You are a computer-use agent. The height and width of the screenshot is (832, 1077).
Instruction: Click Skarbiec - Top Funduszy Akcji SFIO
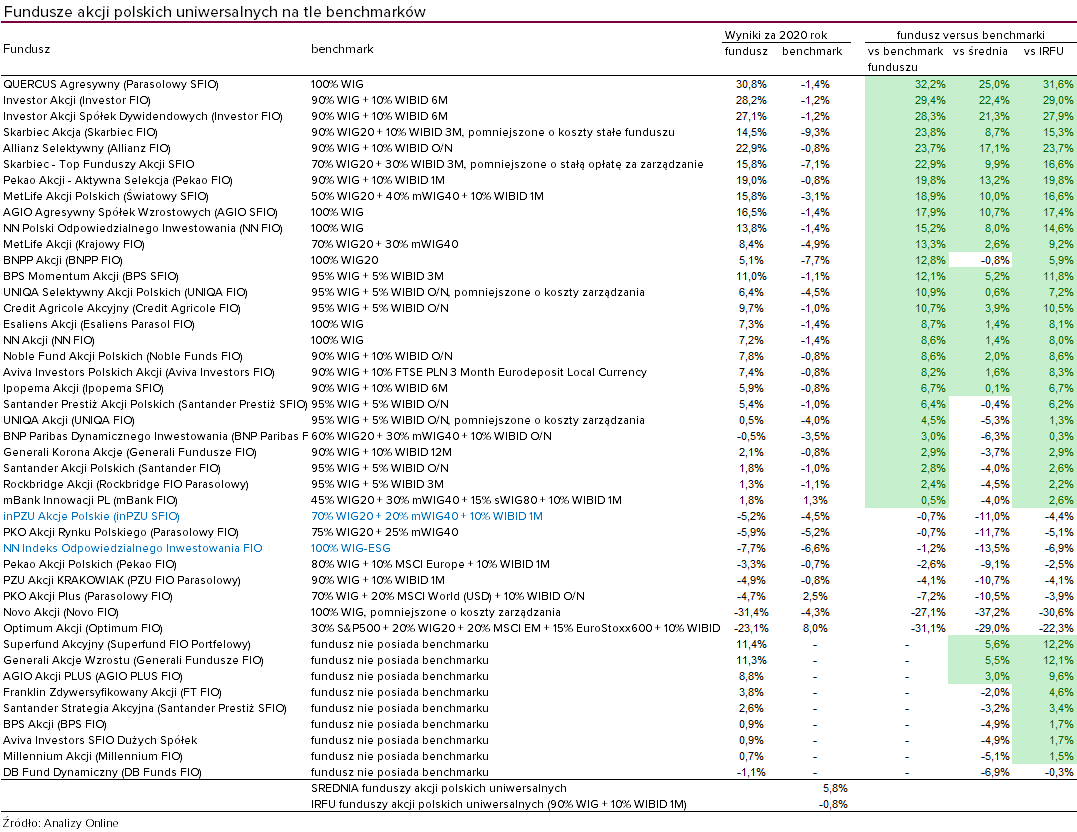(99, 164)
